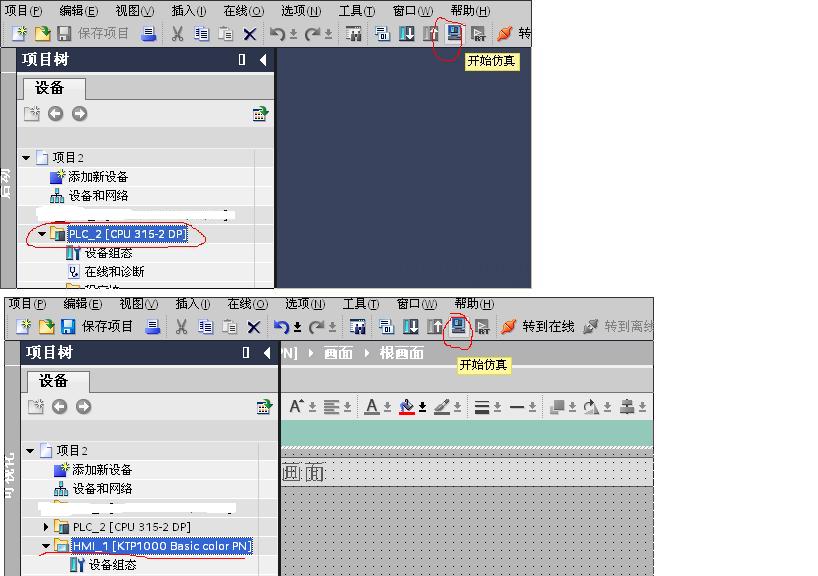
Task: Click 转到在线 button in HMI_1 window
Action: pos(537,327)
